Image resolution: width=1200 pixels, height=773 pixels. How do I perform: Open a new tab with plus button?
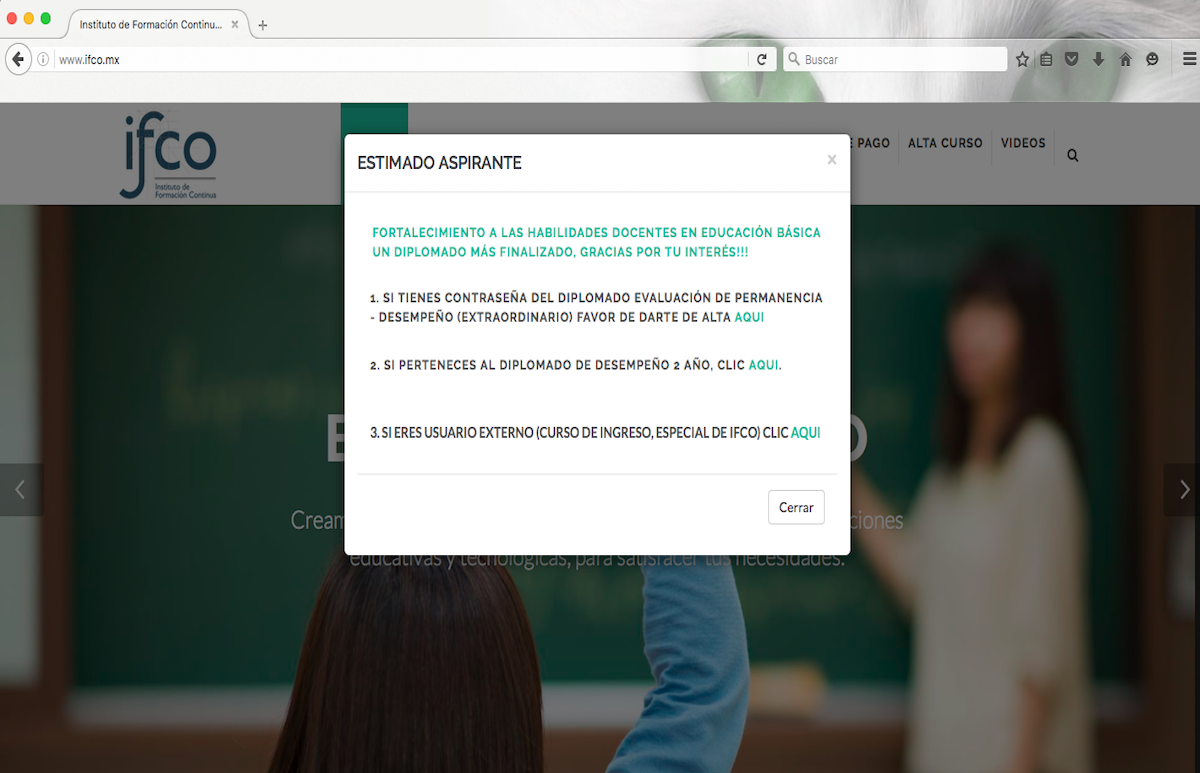263,25
